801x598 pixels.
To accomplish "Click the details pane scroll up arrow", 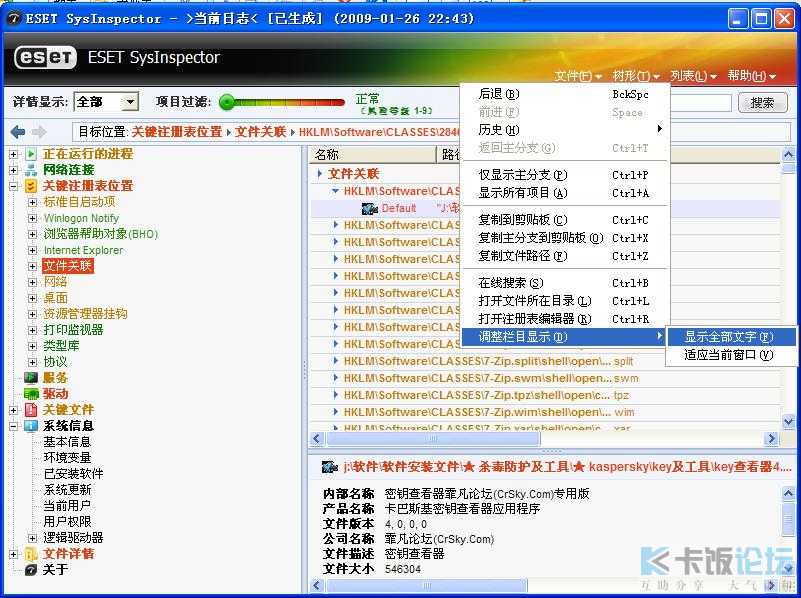I will 788,493.
